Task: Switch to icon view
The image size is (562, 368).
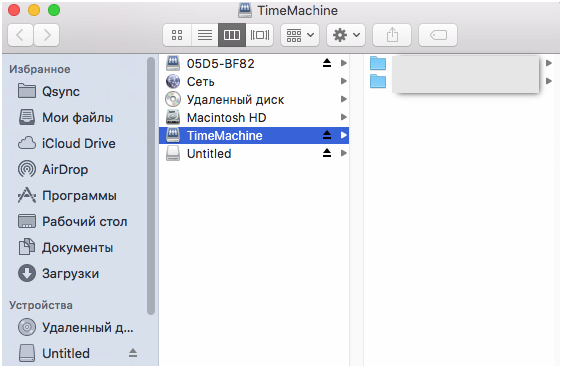Action: pos(177,35)
